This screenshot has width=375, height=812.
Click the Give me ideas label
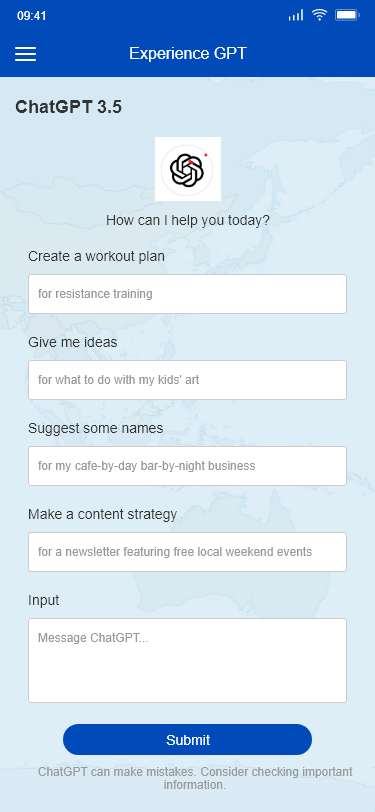[73, 342]
